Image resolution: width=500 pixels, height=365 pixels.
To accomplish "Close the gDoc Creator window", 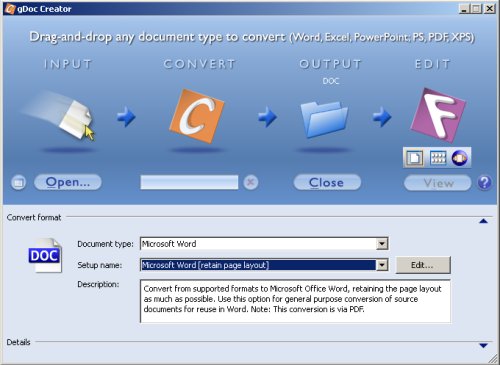I will 489,9.
